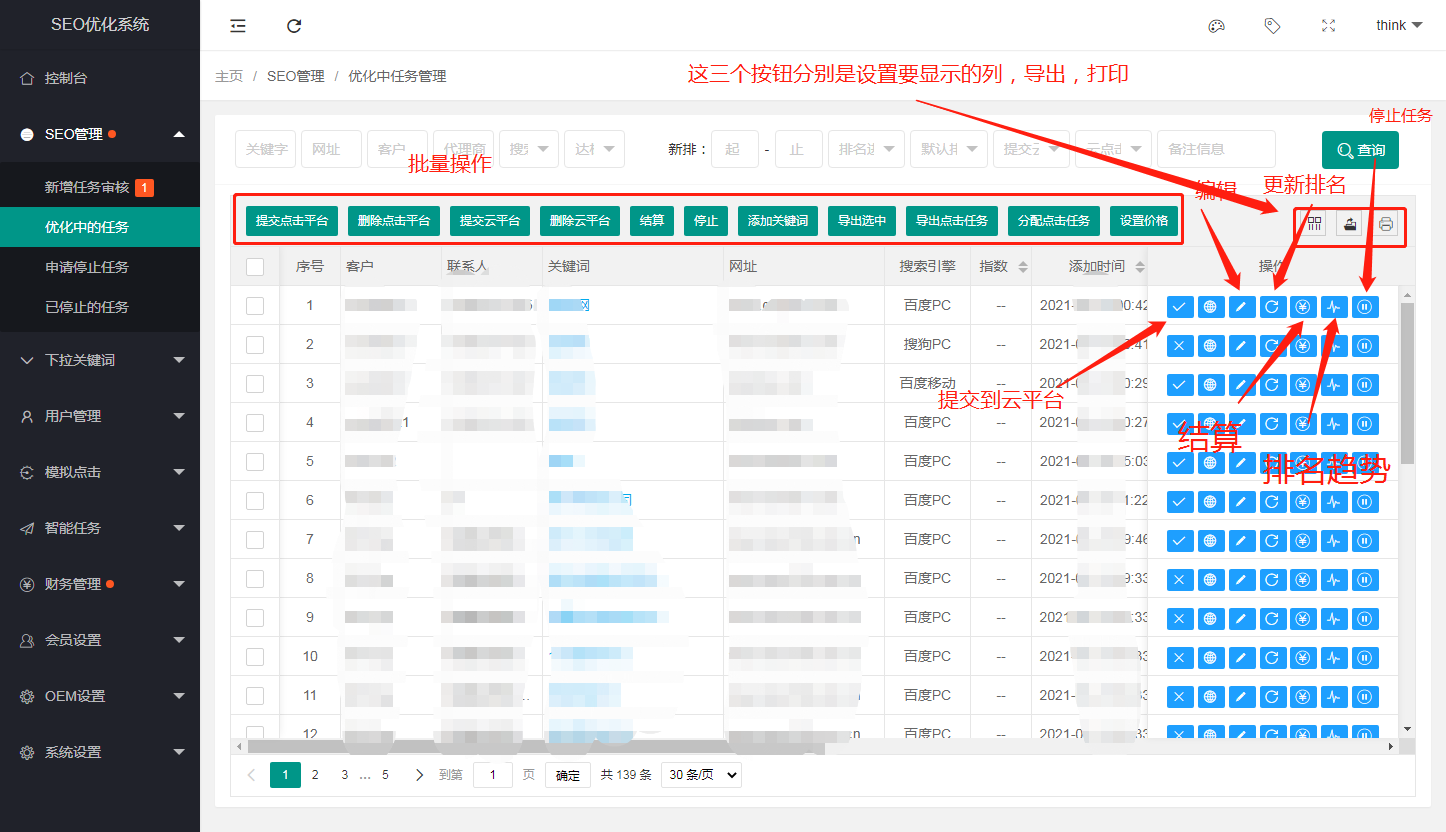Click the 查询 search button

[x=1359, y=150]
